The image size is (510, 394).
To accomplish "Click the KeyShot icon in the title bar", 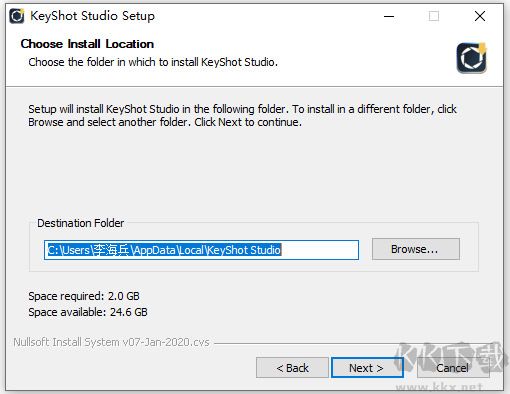I will pos(17,16).
